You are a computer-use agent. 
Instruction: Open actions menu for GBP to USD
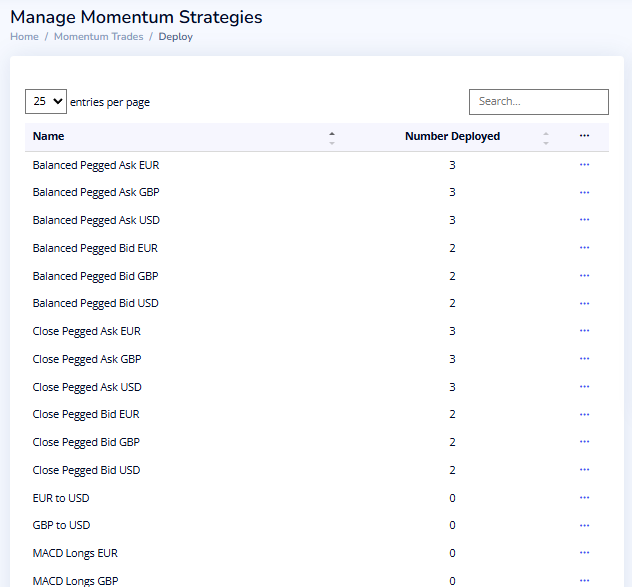coord(584,525)
